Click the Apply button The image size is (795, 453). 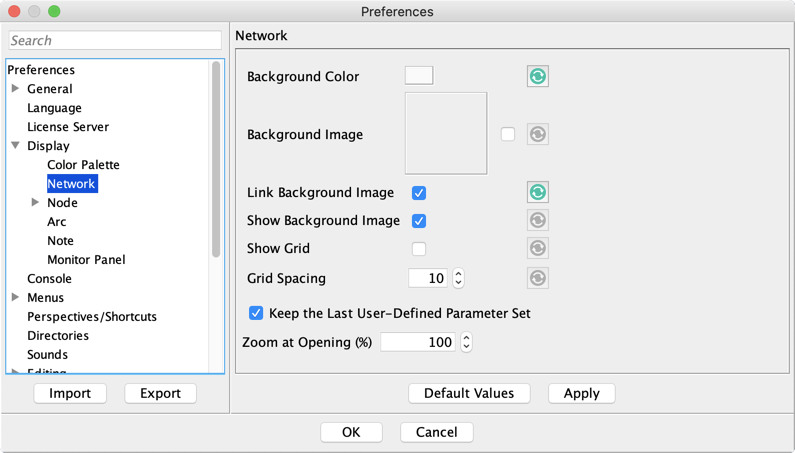click(x=582, y=393)
